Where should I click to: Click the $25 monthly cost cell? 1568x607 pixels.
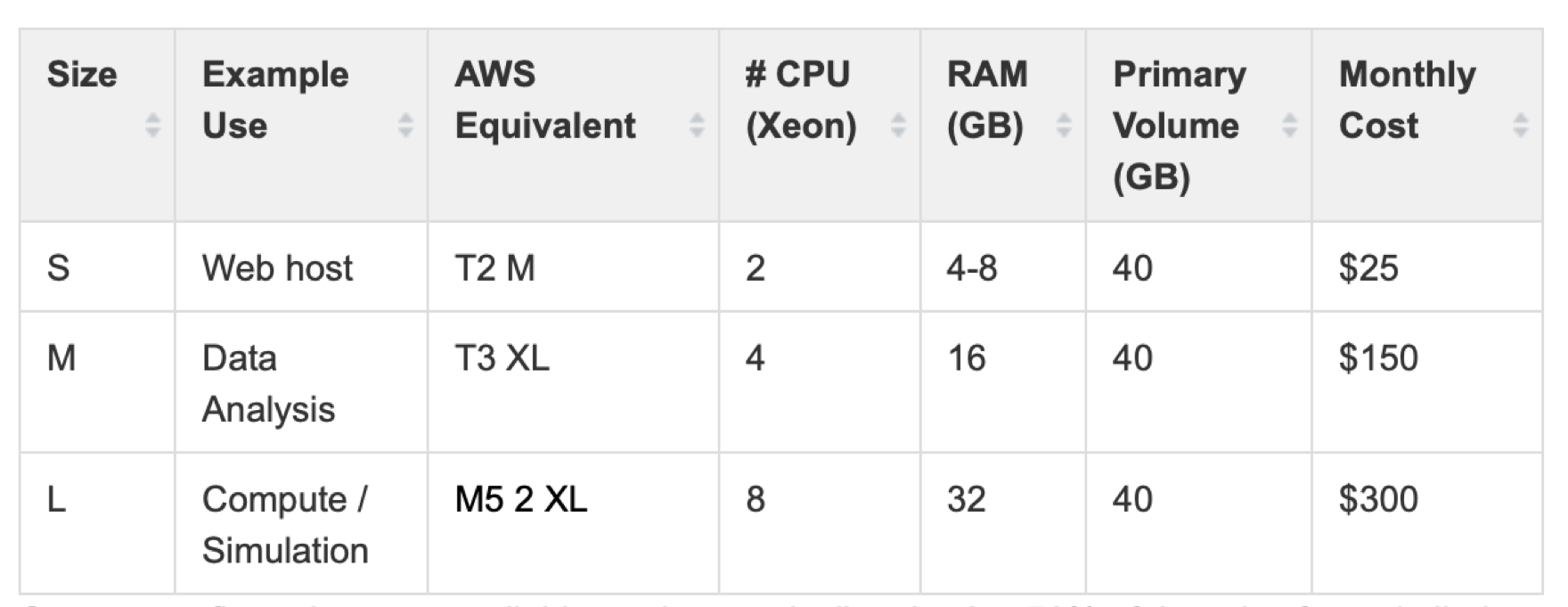click(1368, 268)
